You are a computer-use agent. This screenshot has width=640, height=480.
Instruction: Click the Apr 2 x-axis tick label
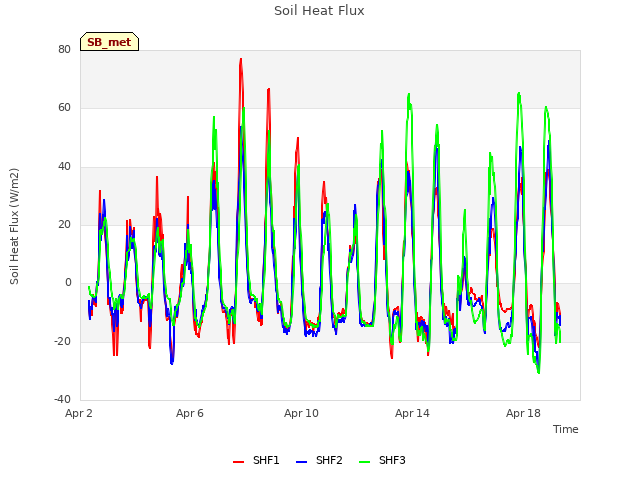click(x=79, y=413)
